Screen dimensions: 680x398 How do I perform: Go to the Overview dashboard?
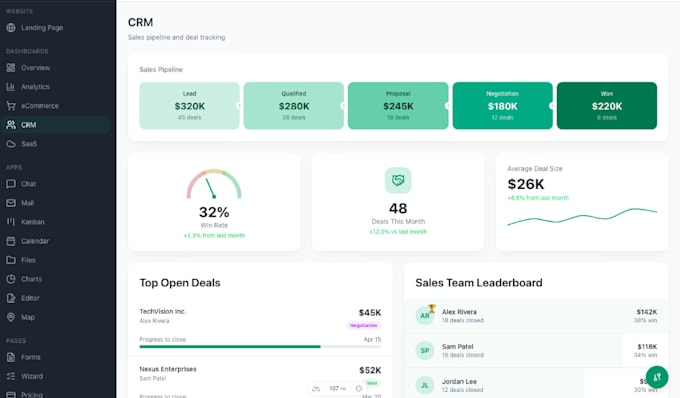36,68
